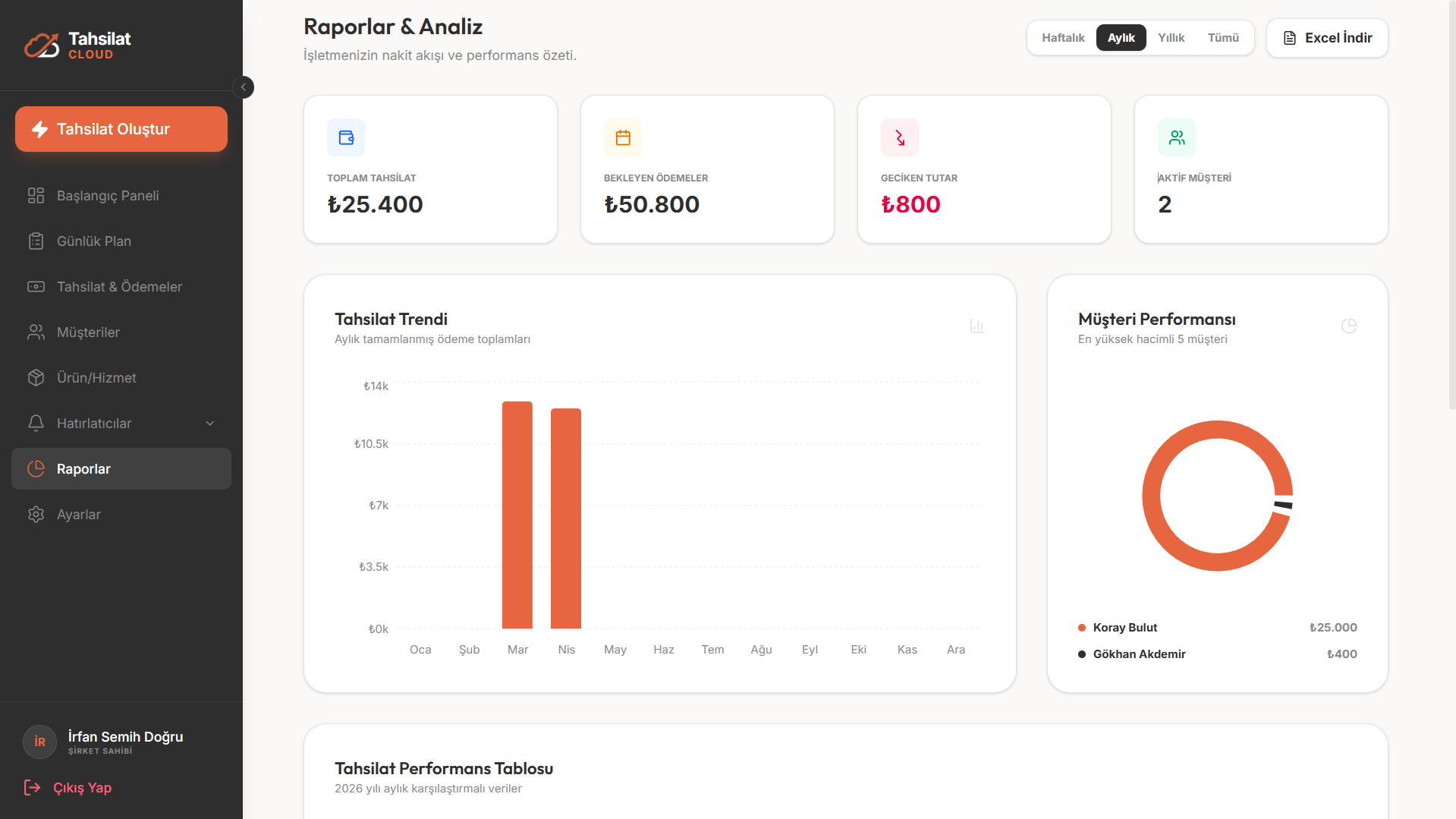The height and width of the screenshot is (819, 1456).
Task: Click the trend icon on Geciken Tutar card
Action: pos(900,137)
